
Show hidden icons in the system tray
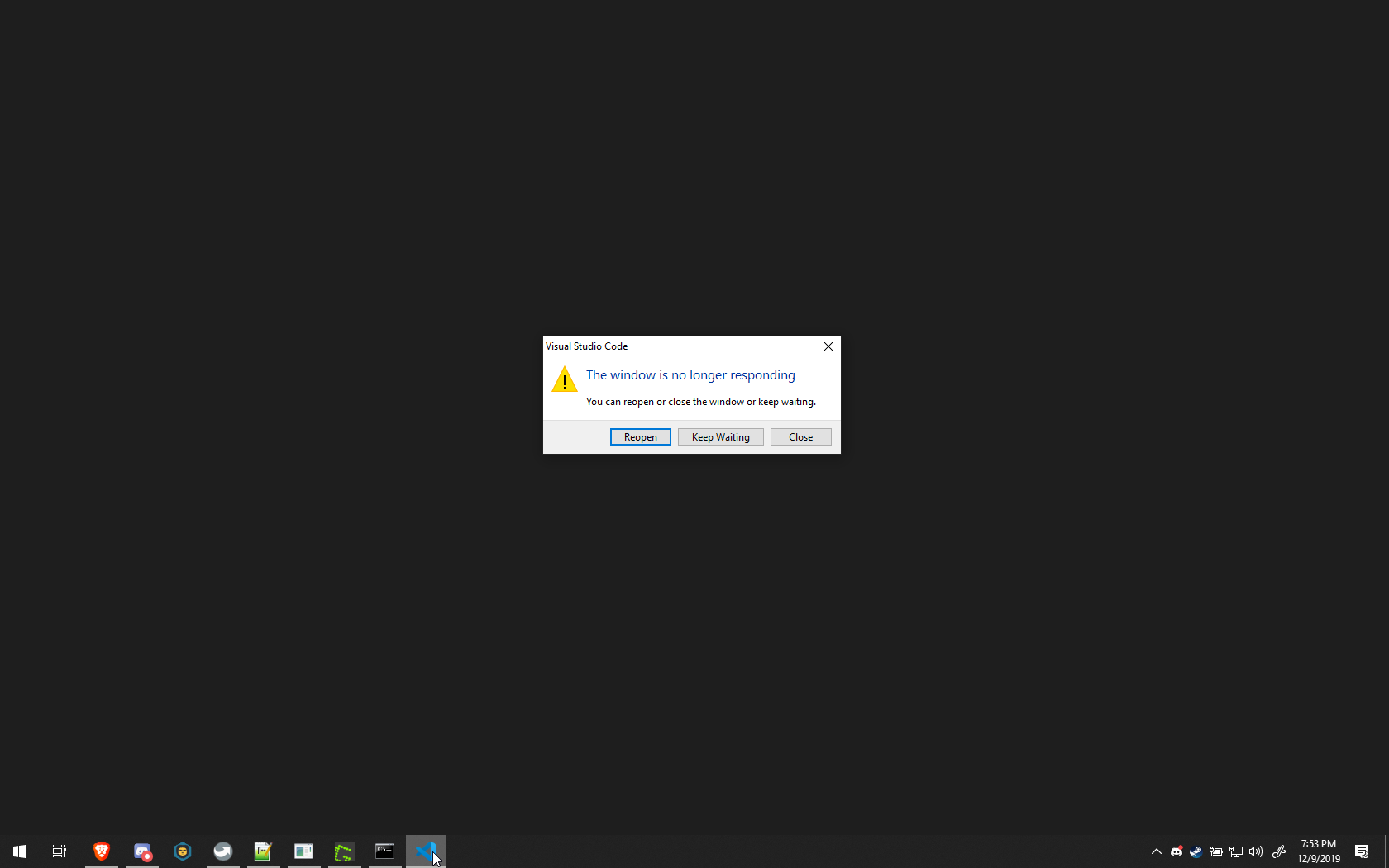point(1156,851)
